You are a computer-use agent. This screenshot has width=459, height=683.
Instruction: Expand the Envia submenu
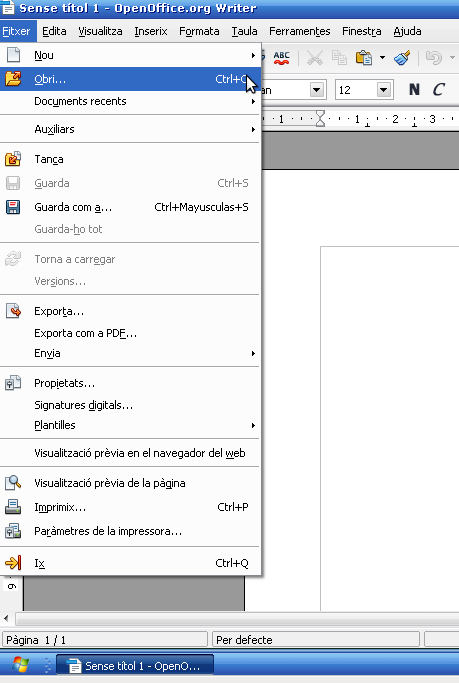[x=130, y=353]
